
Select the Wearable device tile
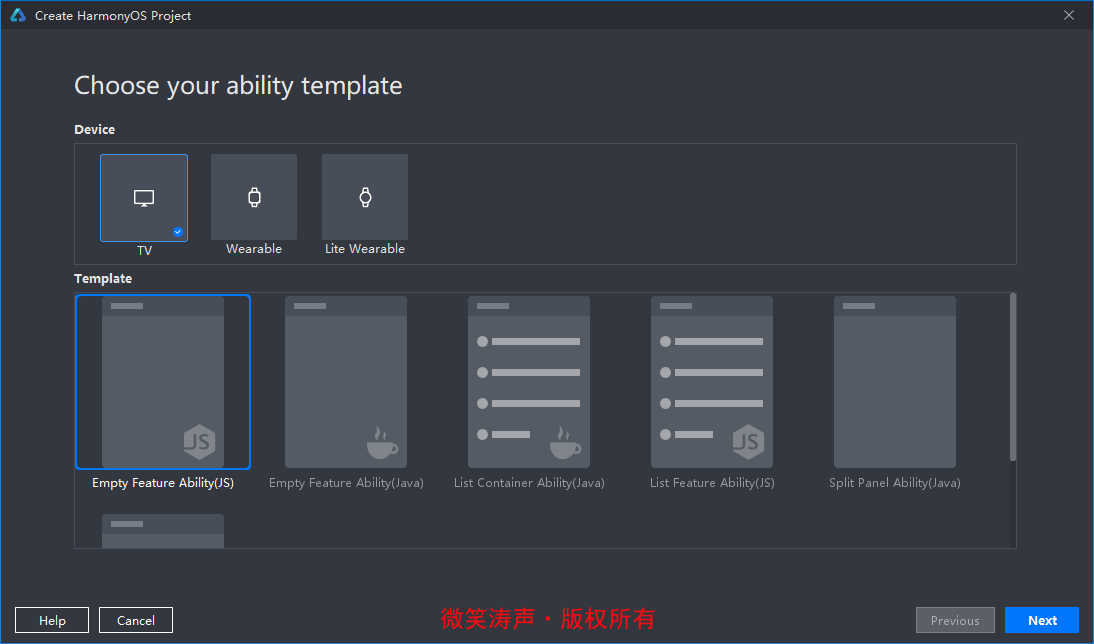[x=254, y=197]
